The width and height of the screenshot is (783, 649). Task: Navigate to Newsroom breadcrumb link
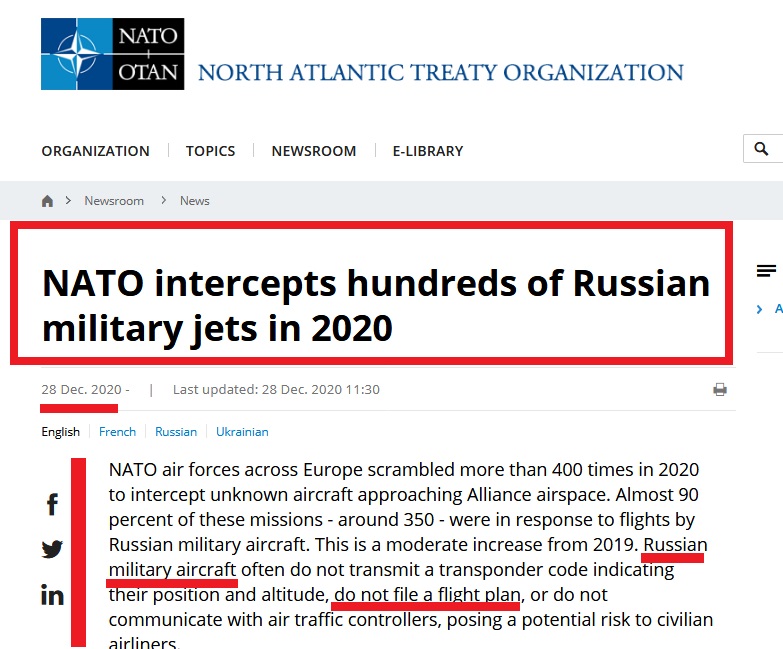[x=114, y=201]
